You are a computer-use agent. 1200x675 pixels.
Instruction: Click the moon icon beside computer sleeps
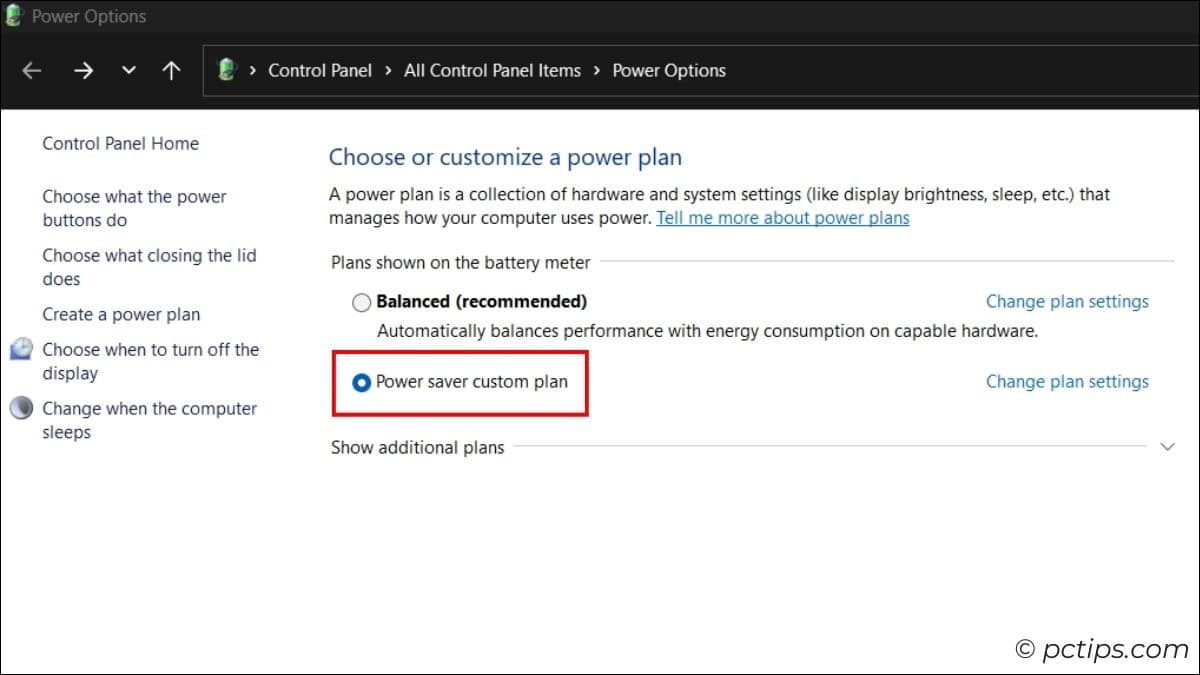(21, 409)
